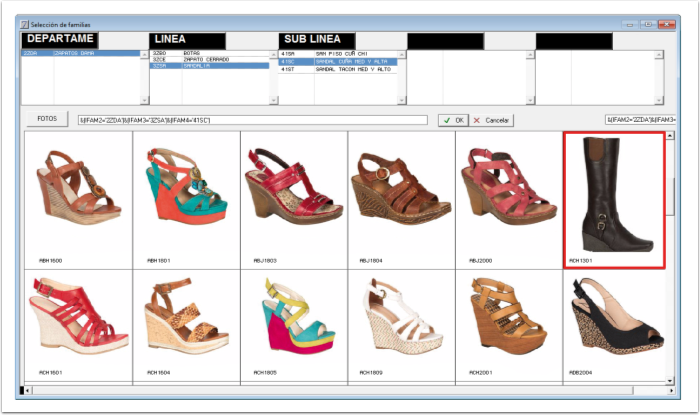
Task: Click the DEPARTAME list scroll-up arrow
Action: click(x=144, y=54)
